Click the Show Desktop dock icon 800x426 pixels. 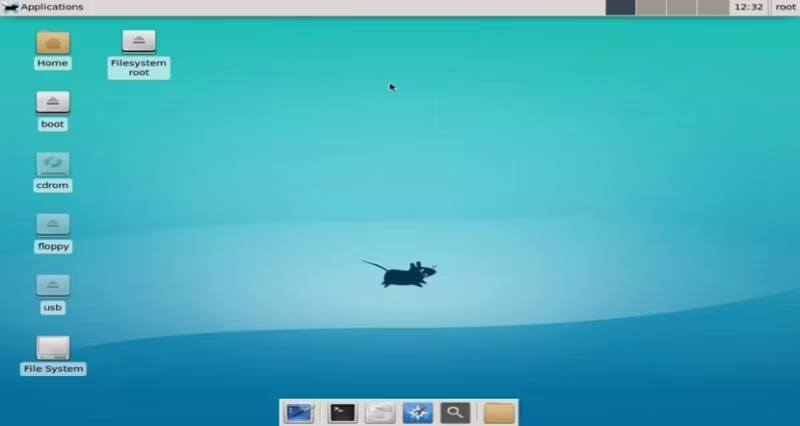(299, 413)
